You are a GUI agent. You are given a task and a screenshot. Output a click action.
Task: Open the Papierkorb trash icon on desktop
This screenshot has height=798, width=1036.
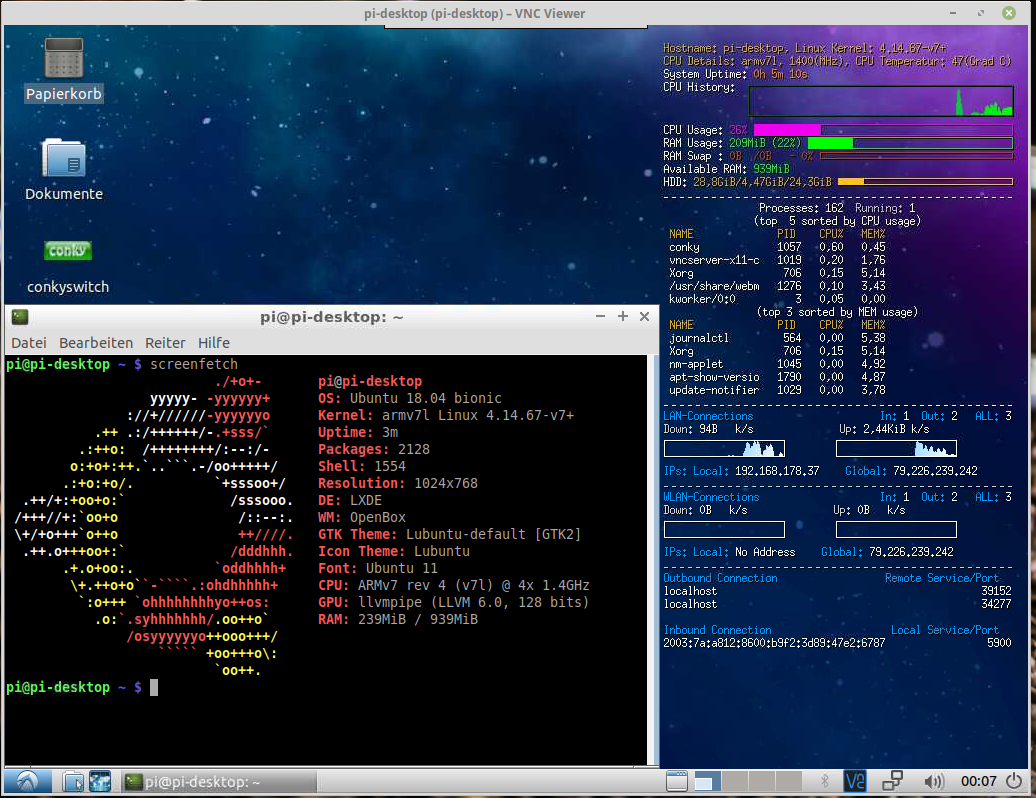pyautogui.click(x=64, y=59)
